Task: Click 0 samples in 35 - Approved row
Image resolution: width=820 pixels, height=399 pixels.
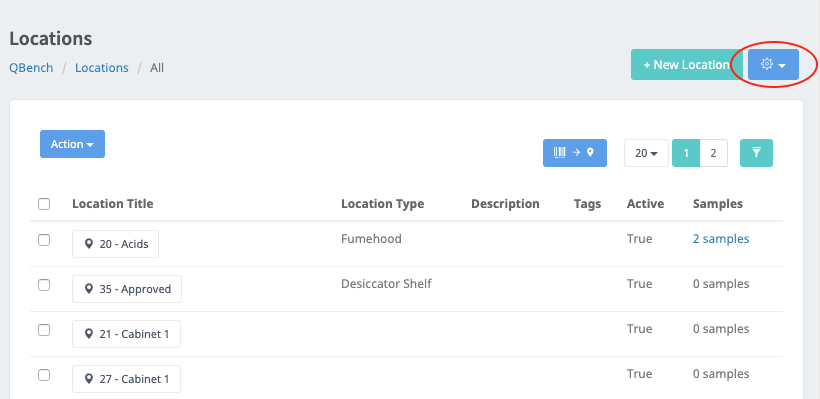Action: pos(721,284)
